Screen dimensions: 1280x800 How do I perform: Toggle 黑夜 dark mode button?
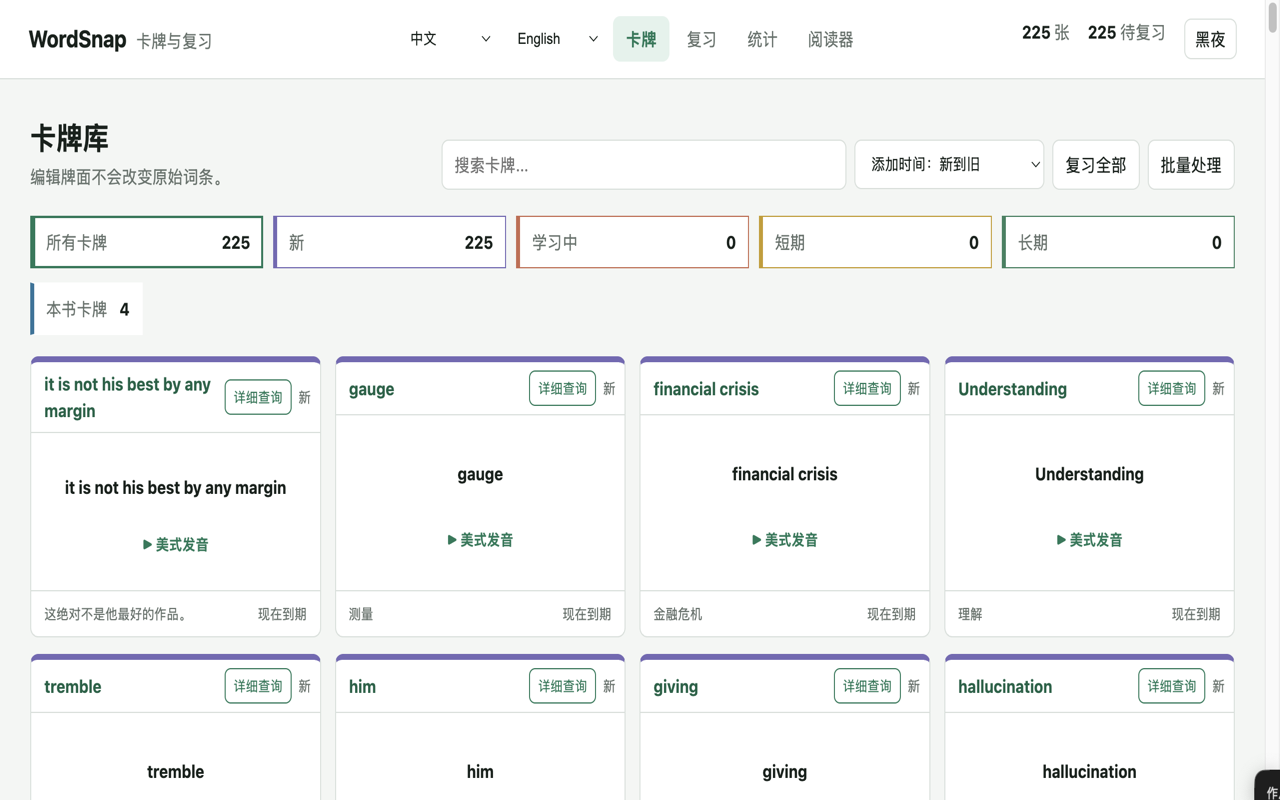point(1210,39)
